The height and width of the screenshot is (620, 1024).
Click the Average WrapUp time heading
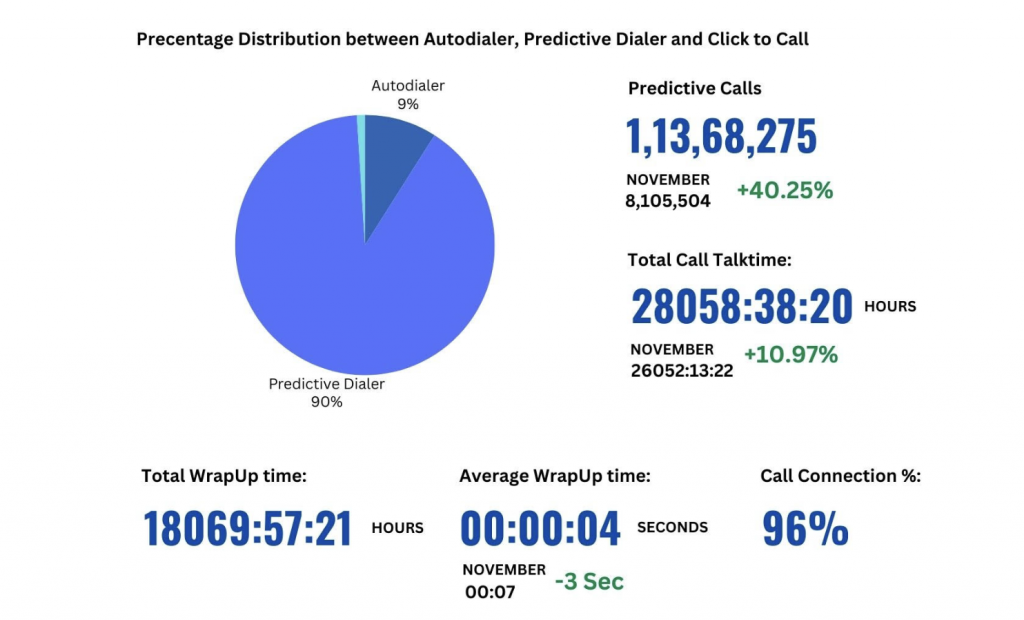click(557, 476)
